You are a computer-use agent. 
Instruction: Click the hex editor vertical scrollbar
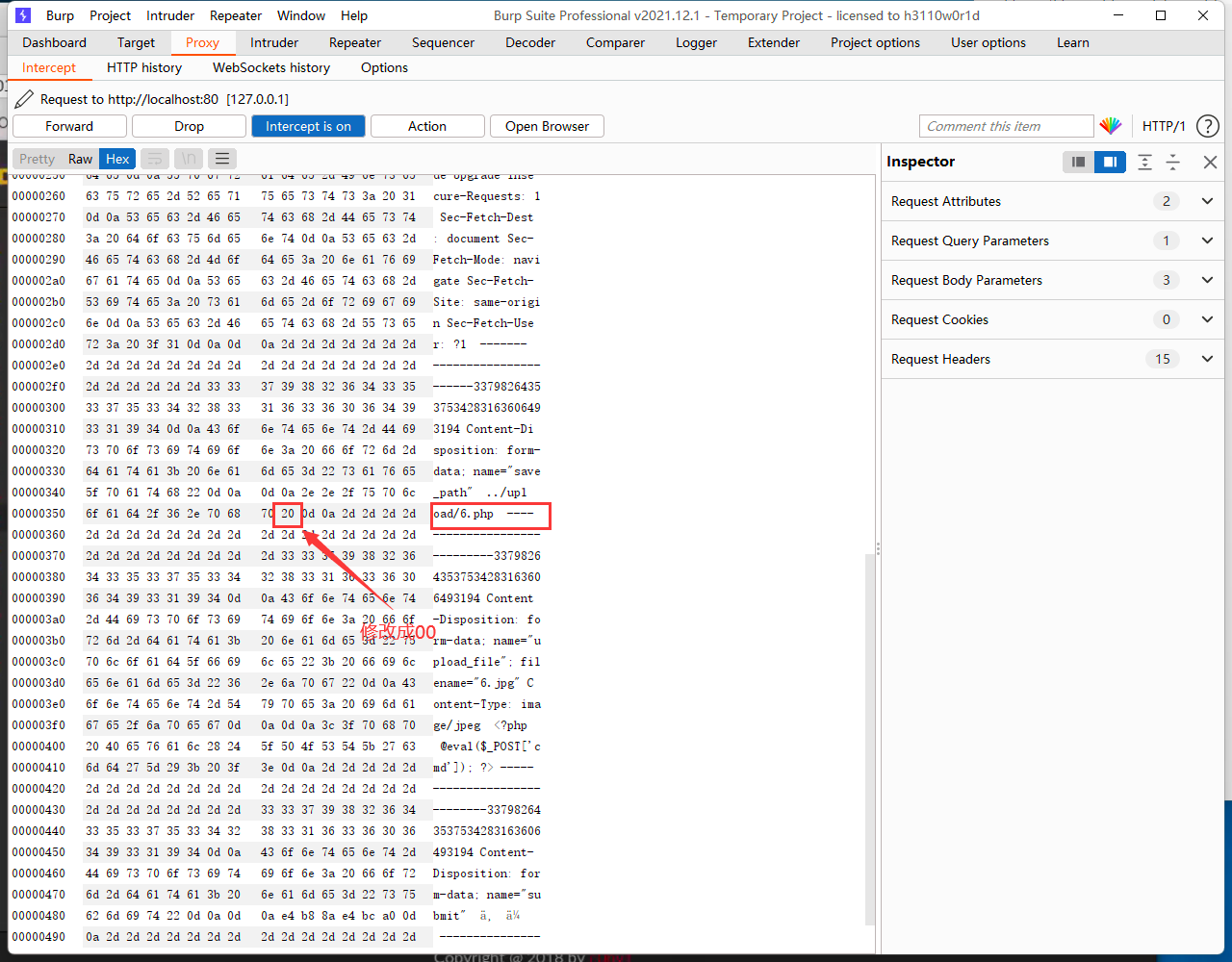pyautogui.click(x=870, y=739)
